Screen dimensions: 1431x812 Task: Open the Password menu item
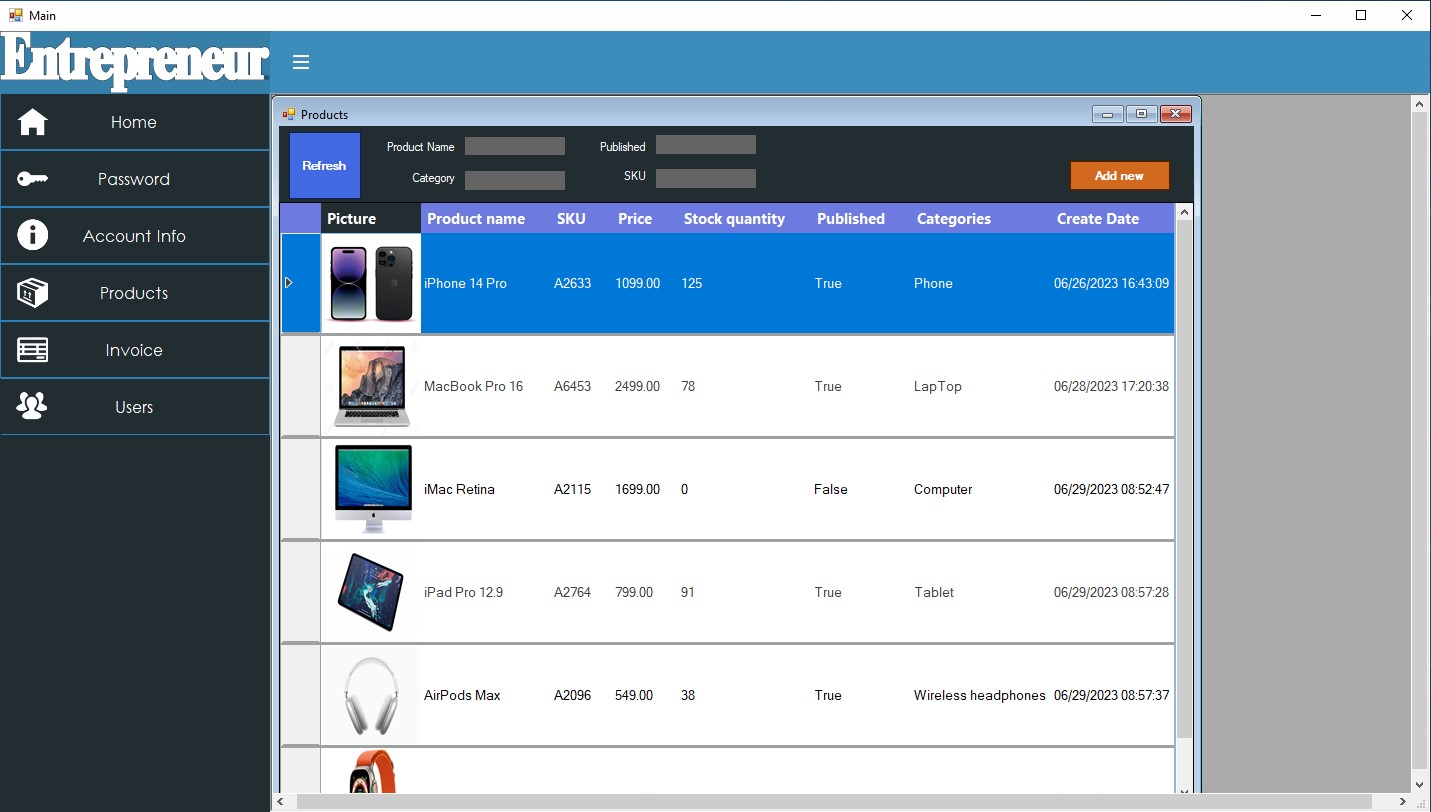[x=135, y=179]
